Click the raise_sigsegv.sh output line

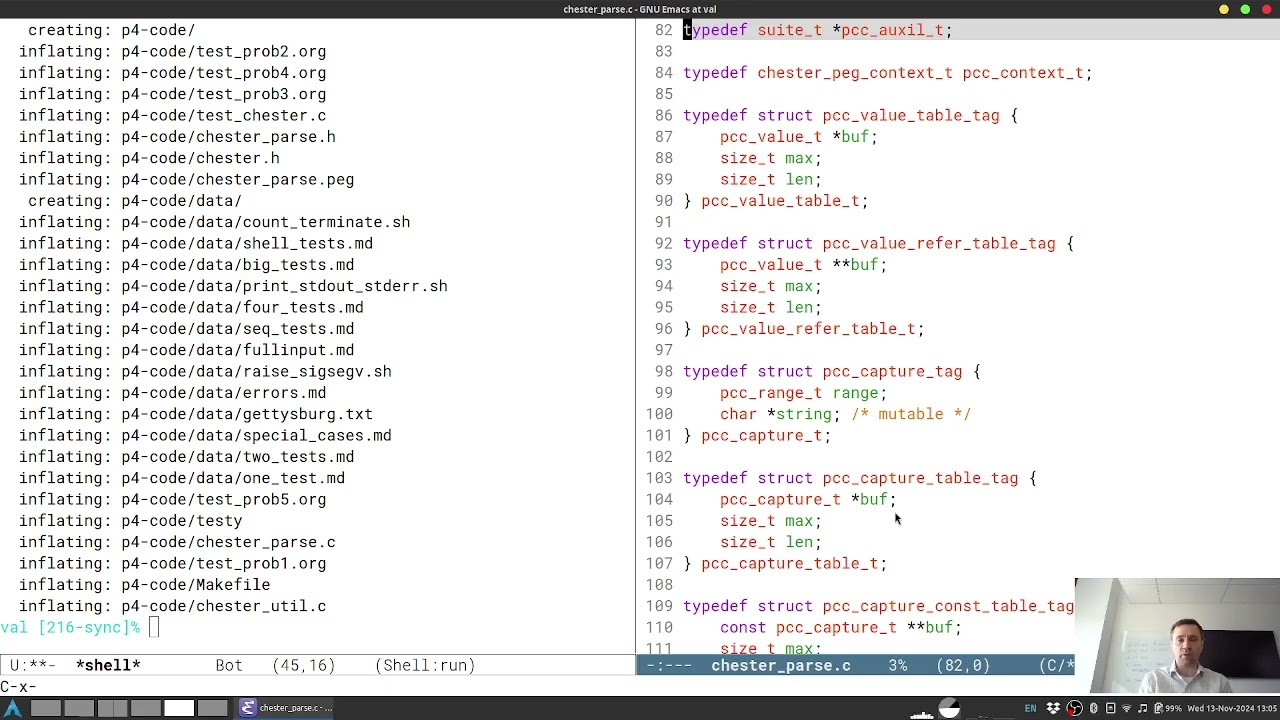point(205,372)
